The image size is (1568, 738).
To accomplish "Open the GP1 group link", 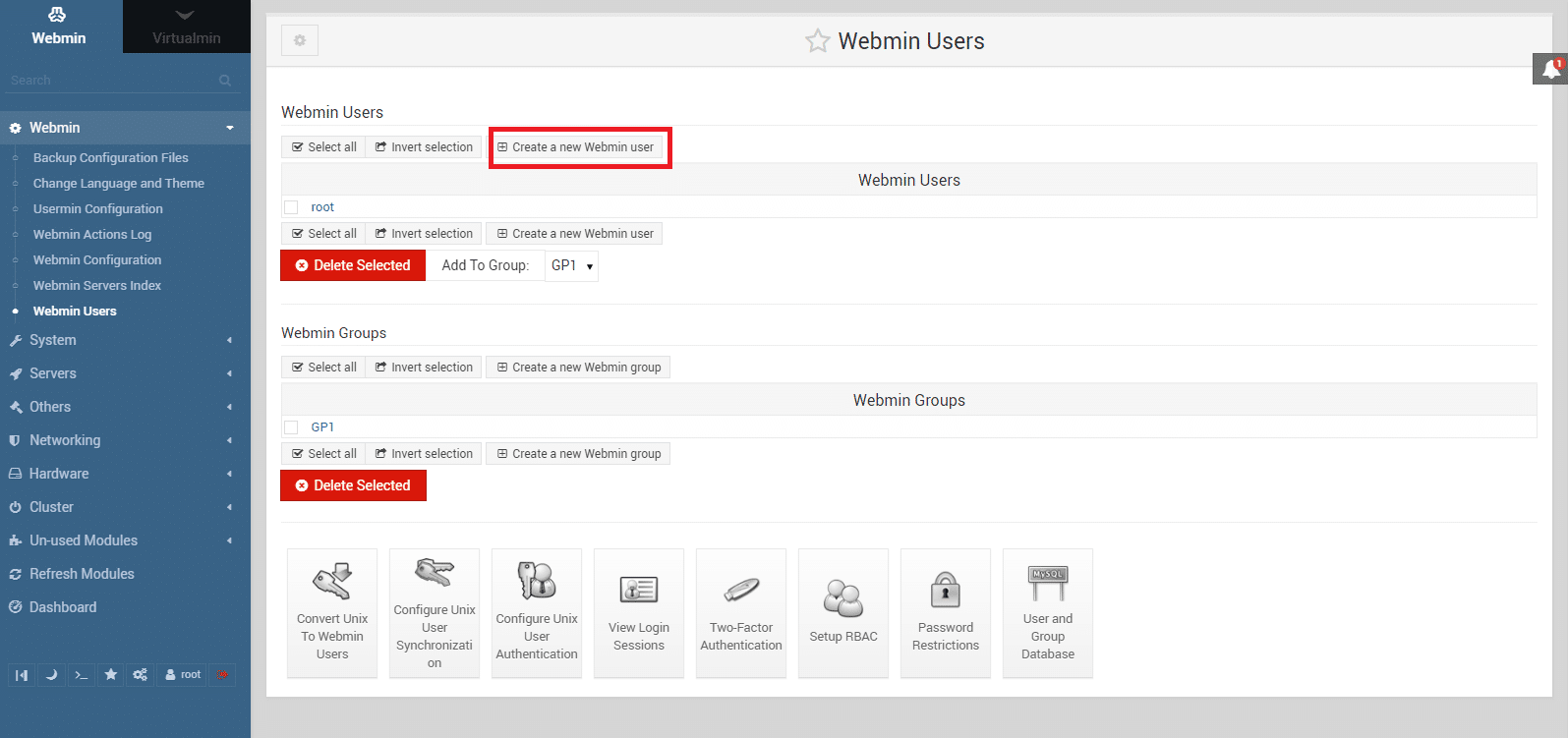I will [x=322, y=427].
